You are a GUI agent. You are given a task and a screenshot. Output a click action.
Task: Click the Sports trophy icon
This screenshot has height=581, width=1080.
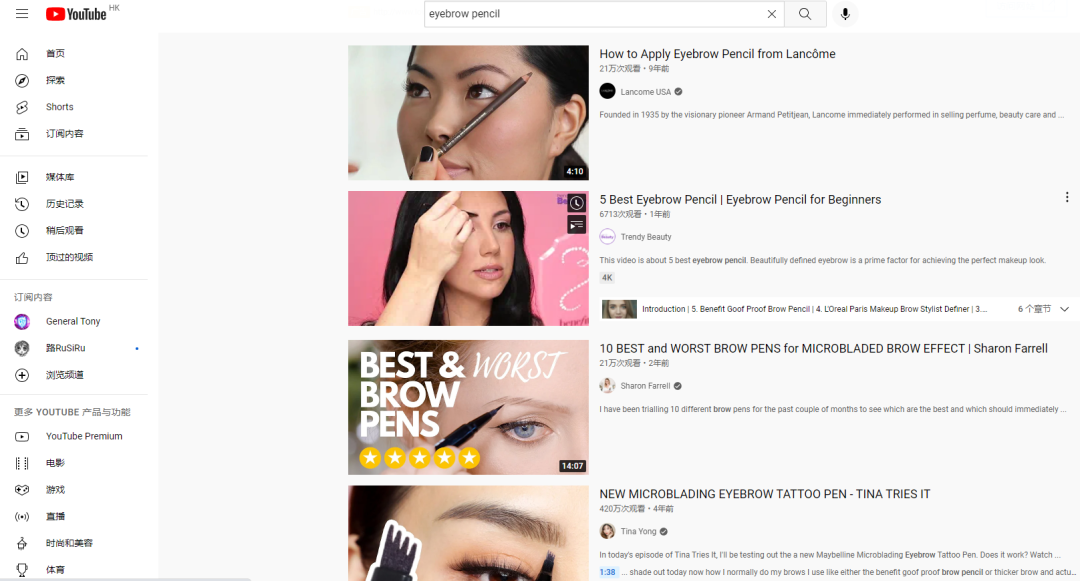click(x=22, y=570)
